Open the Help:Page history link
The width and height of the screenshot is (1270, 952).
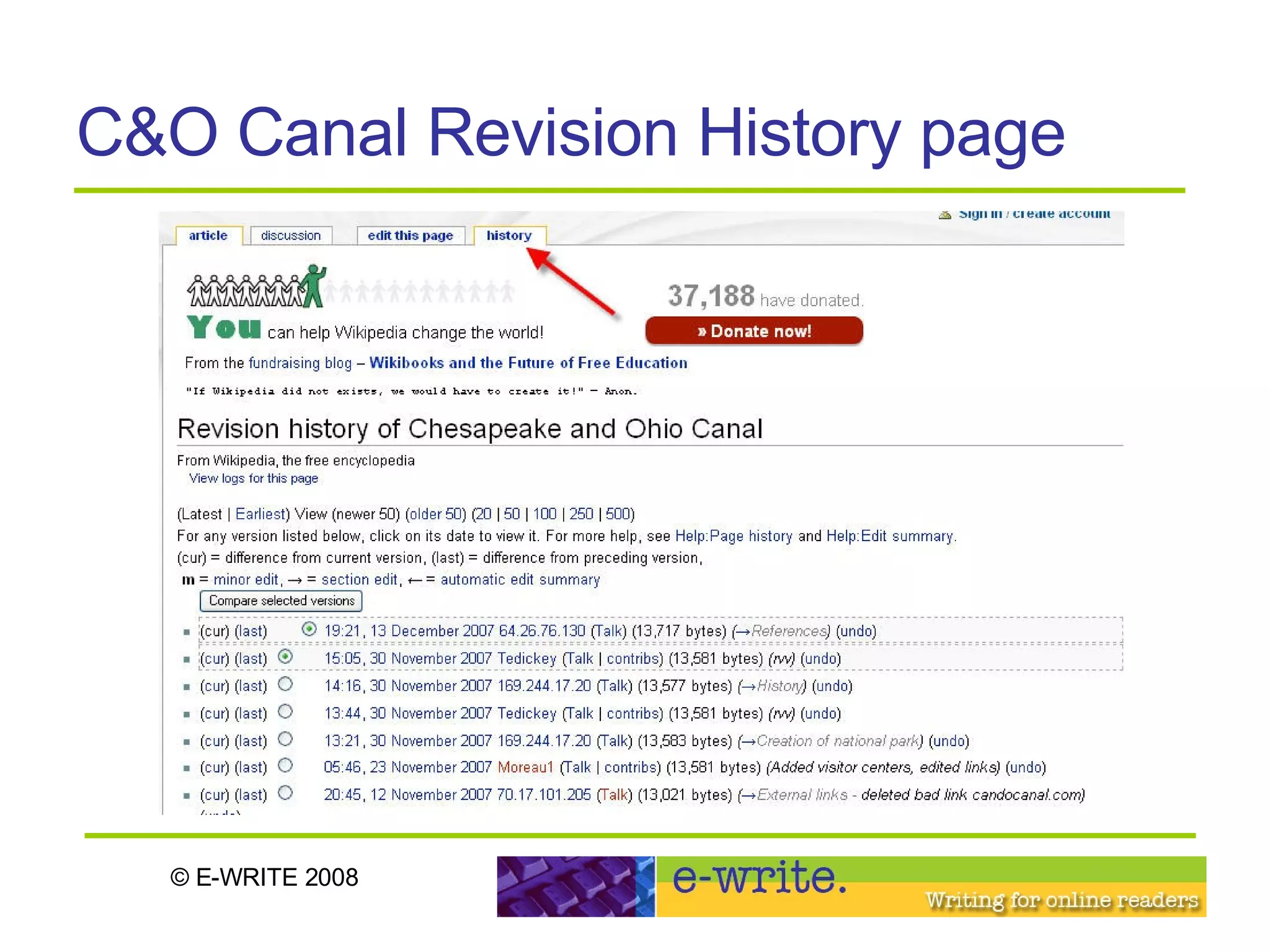point(733,536)
